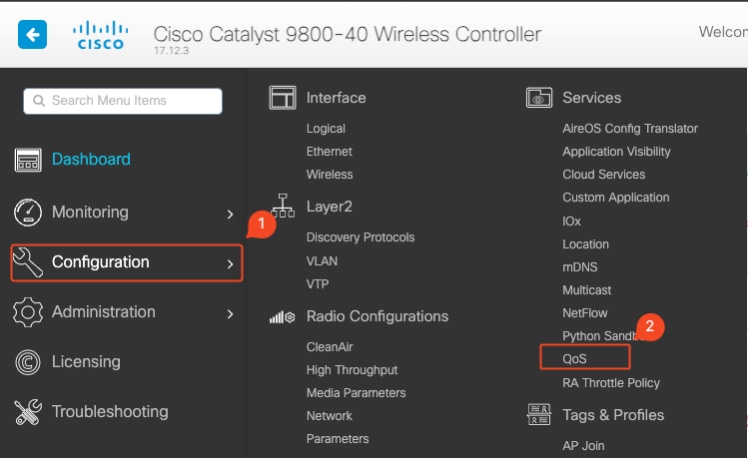The image size is (748, 458).
Task: Click the Interface section icon
Action: pyautogui.click(x=282, y=98)
